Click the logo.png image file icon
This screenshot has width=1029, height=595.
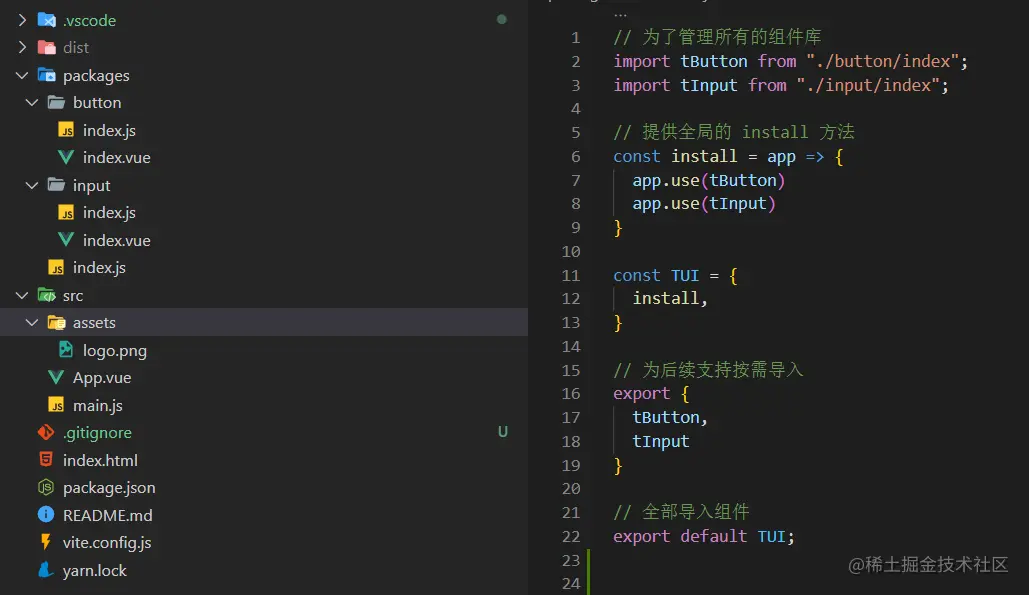pos(66,350)
